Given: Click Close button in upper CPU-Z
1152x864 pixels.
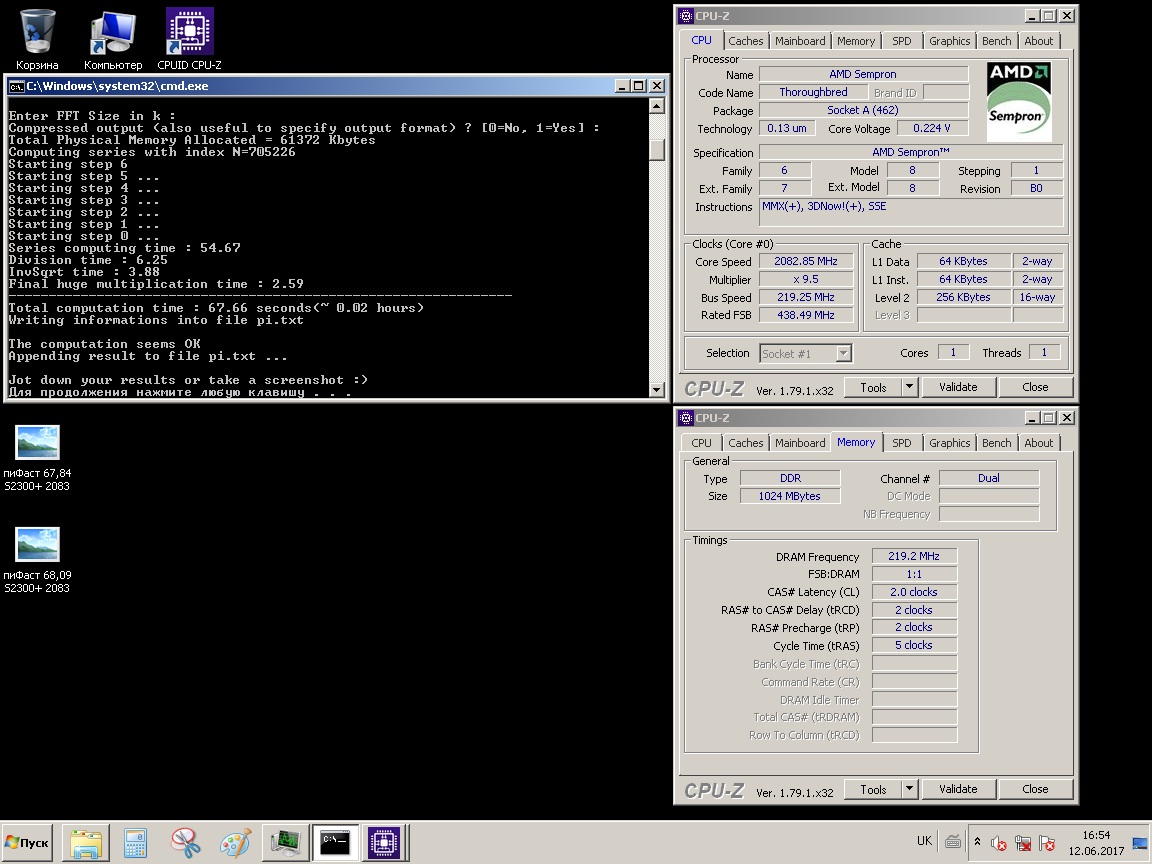Looking at the screenshot, I should [1034, 387].
